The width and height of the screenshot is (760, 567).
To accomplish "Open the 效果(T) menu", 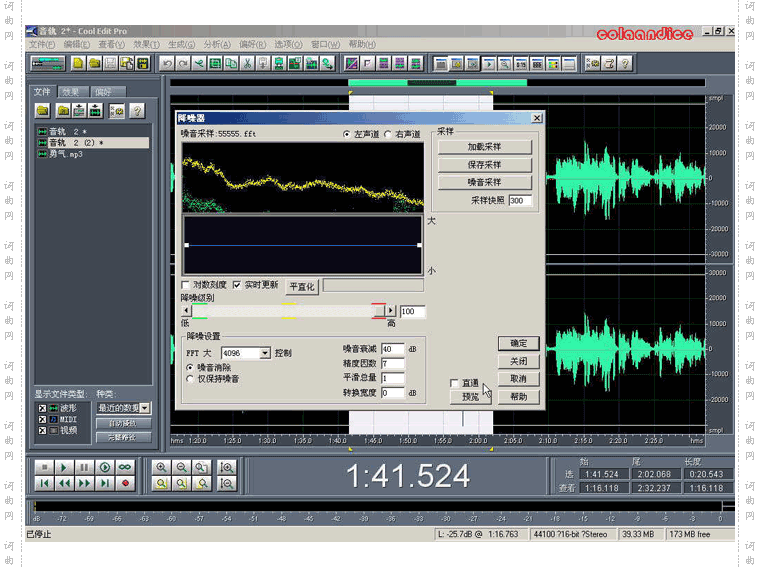I will [146, 45].
